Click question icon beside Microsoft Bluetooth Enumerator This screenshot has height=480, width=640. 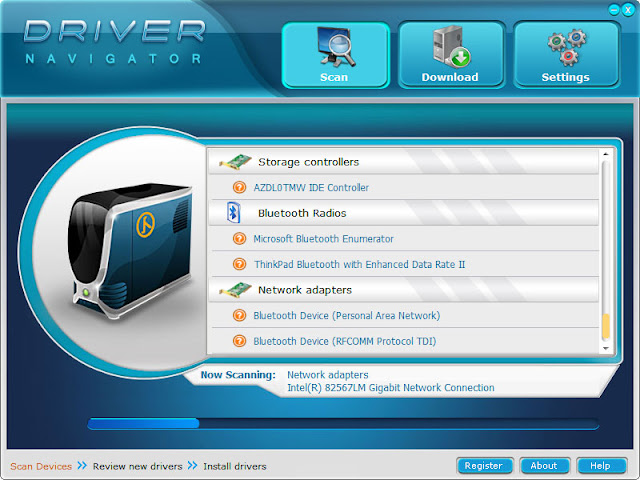point(240,238)
